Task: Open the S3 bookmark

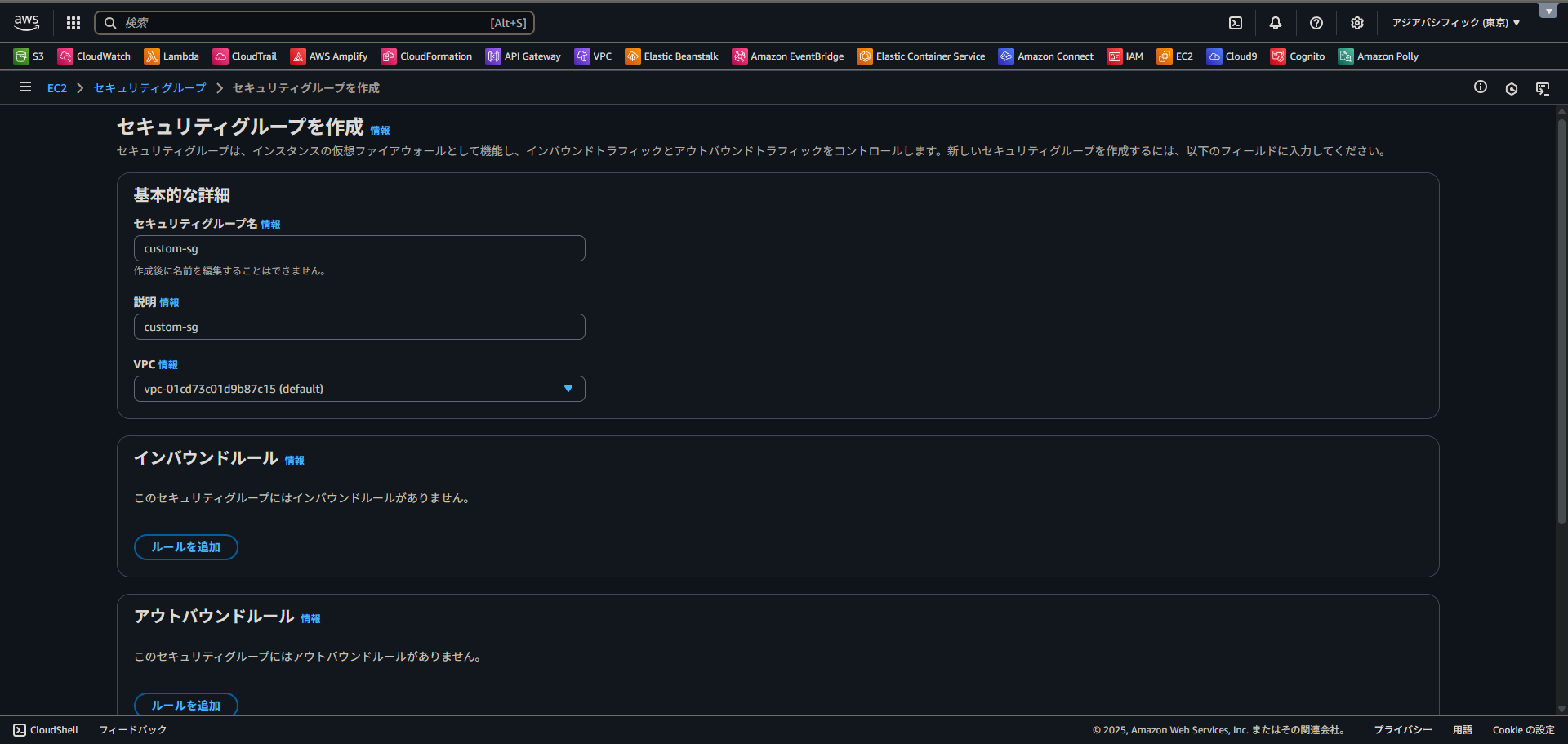Action: (x=29, y=56)
